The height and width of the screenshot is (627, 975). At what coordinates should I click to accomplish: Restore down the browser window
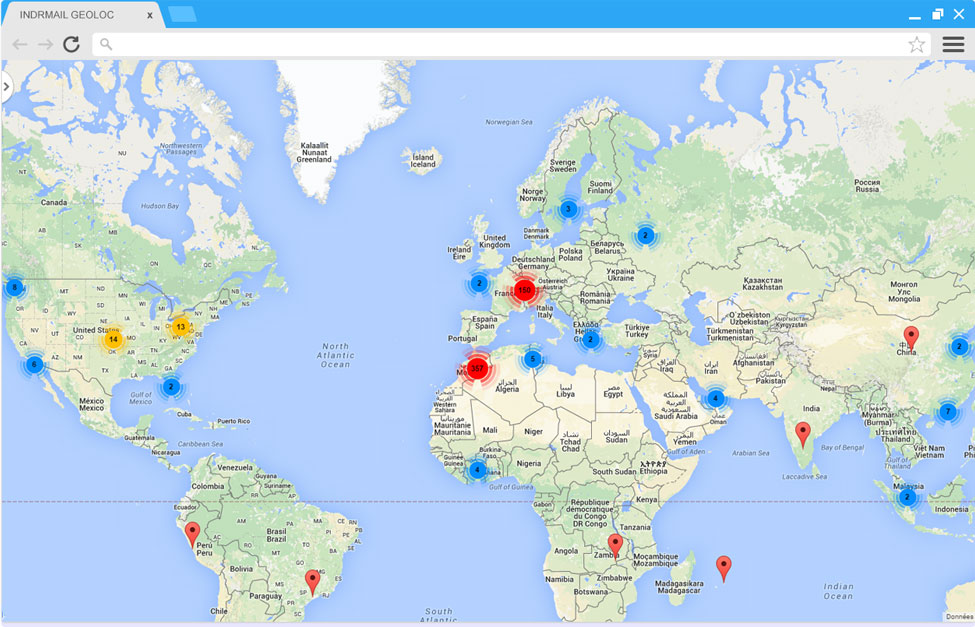pyautogui.click(x=938, y=14)
